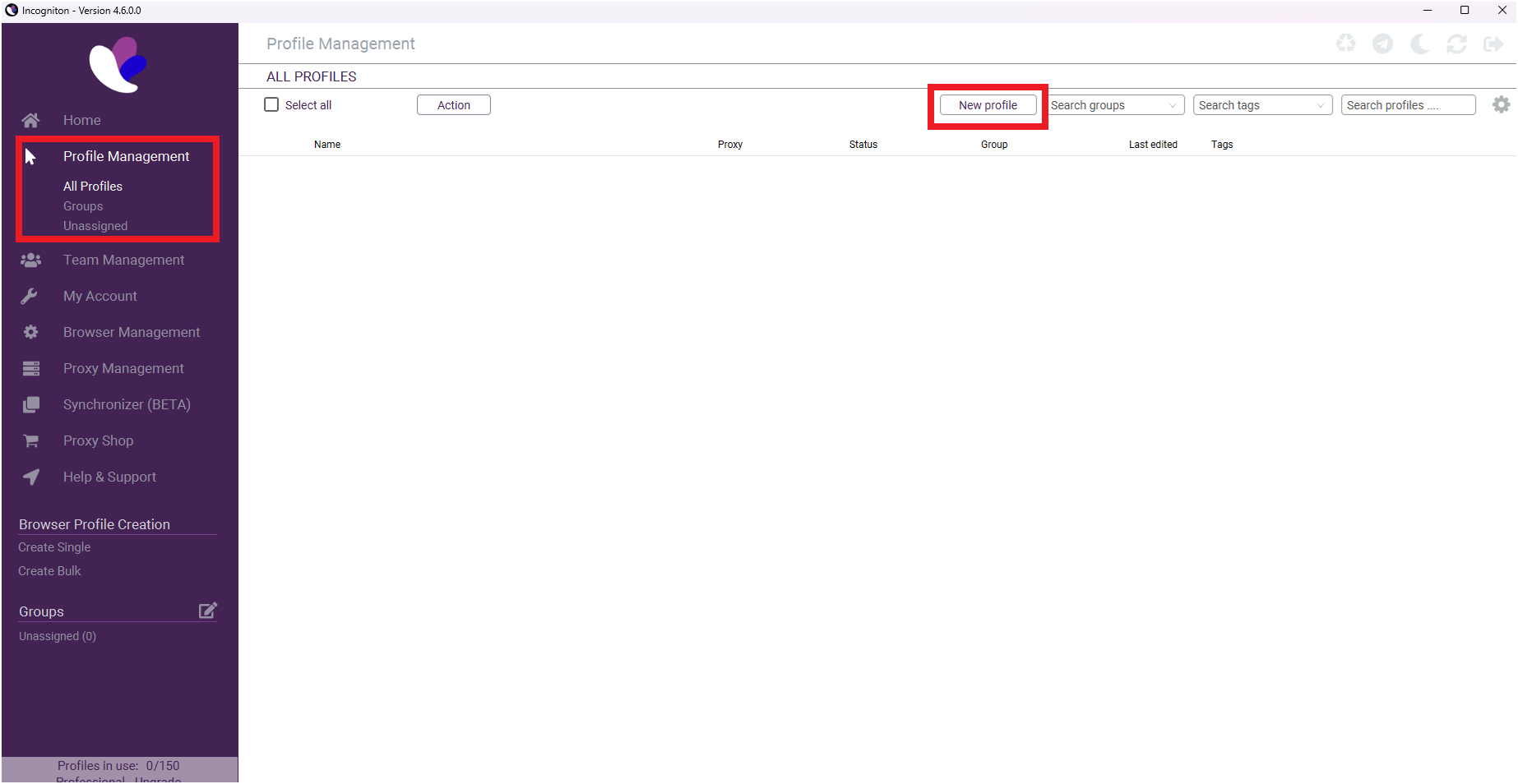Edit Groups using the pencil icon
This screenshot has width=1518, height=784.
208,610
